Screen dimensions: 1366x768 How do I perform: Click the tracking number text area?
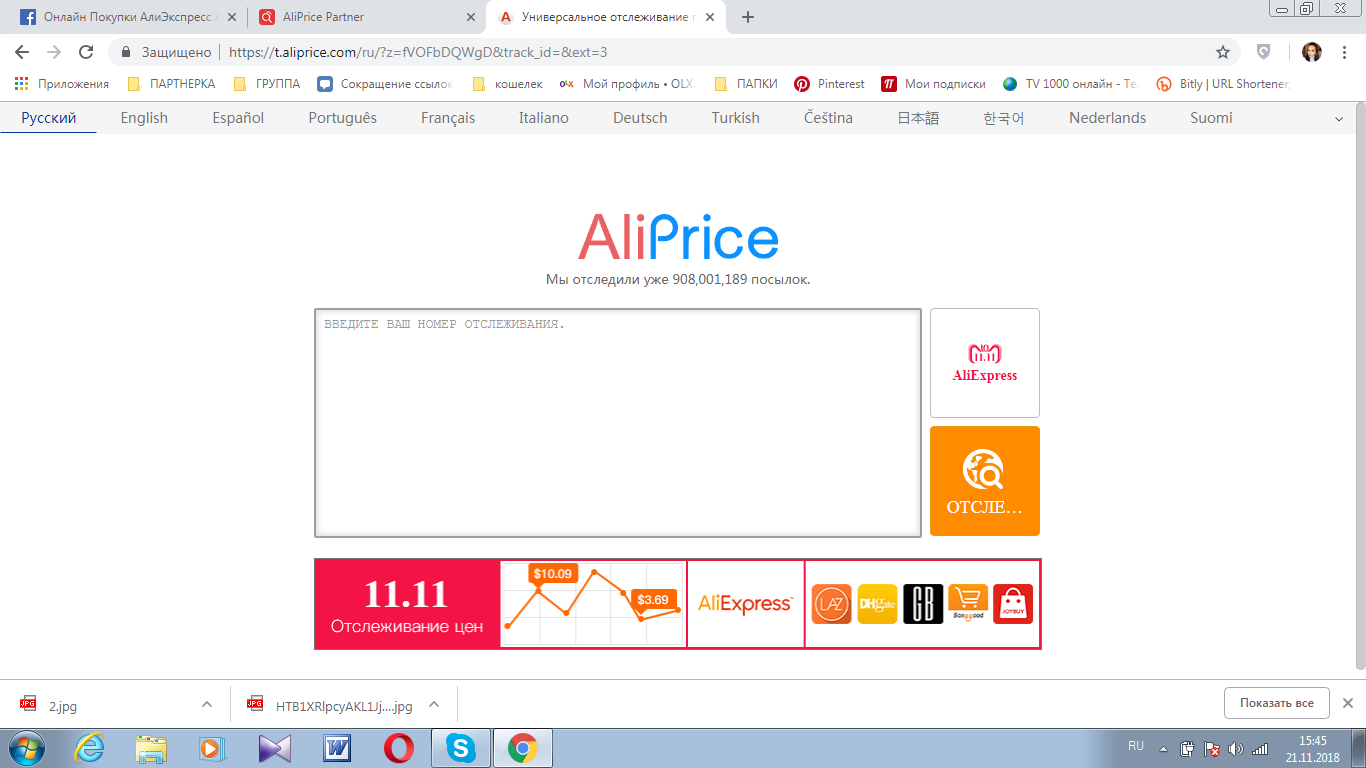pyautogui.click(x=618, y=423)
